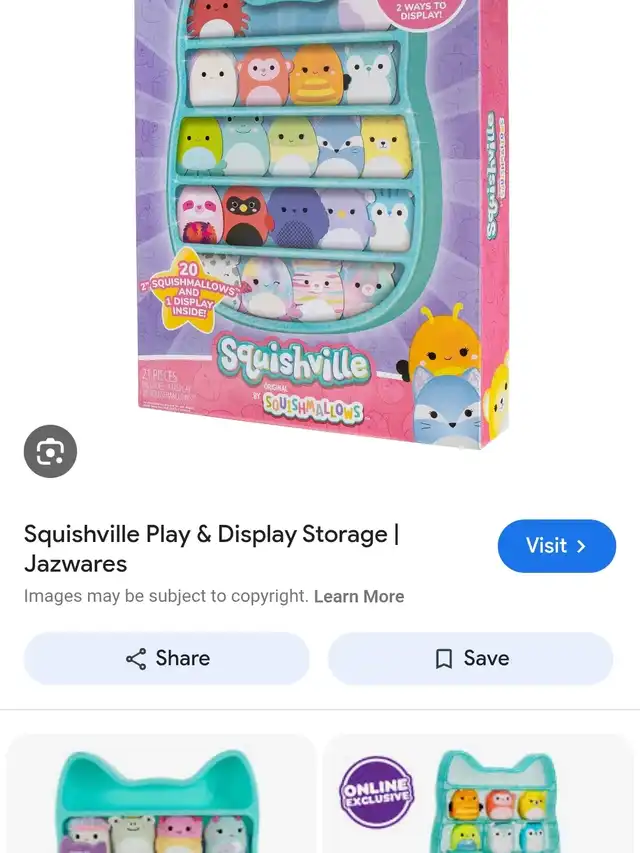Open the teal cat display case thumbnail
The image size is (640, 853).
coord(161,794)
